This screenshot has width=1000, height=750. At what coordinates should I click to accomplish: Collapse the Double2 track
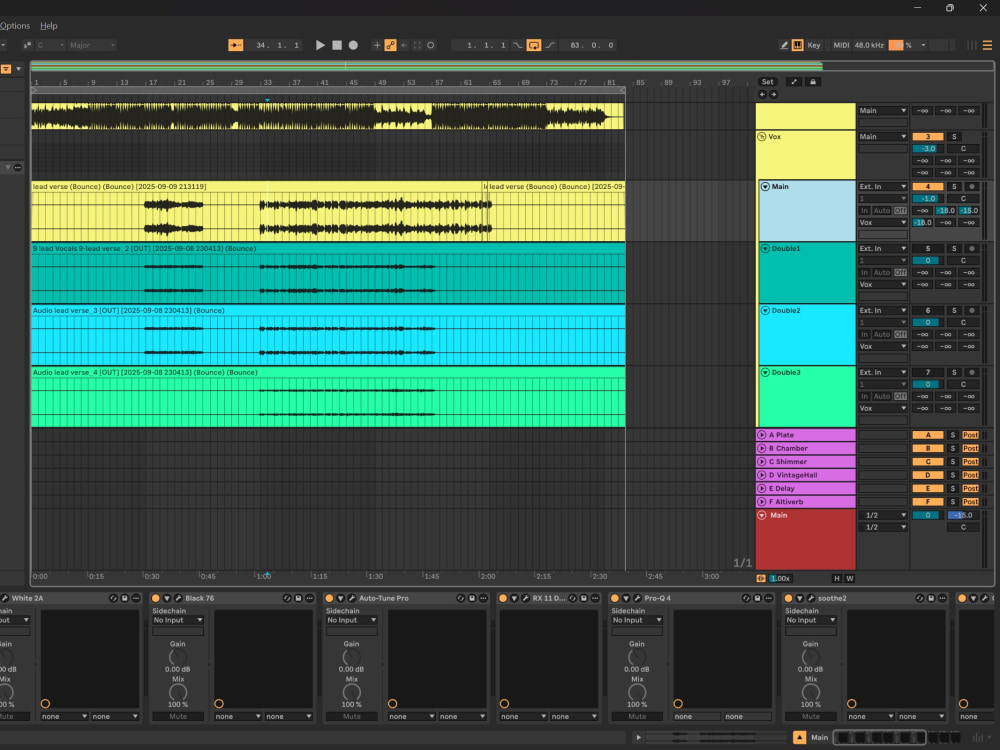click(x=765, y=311)
